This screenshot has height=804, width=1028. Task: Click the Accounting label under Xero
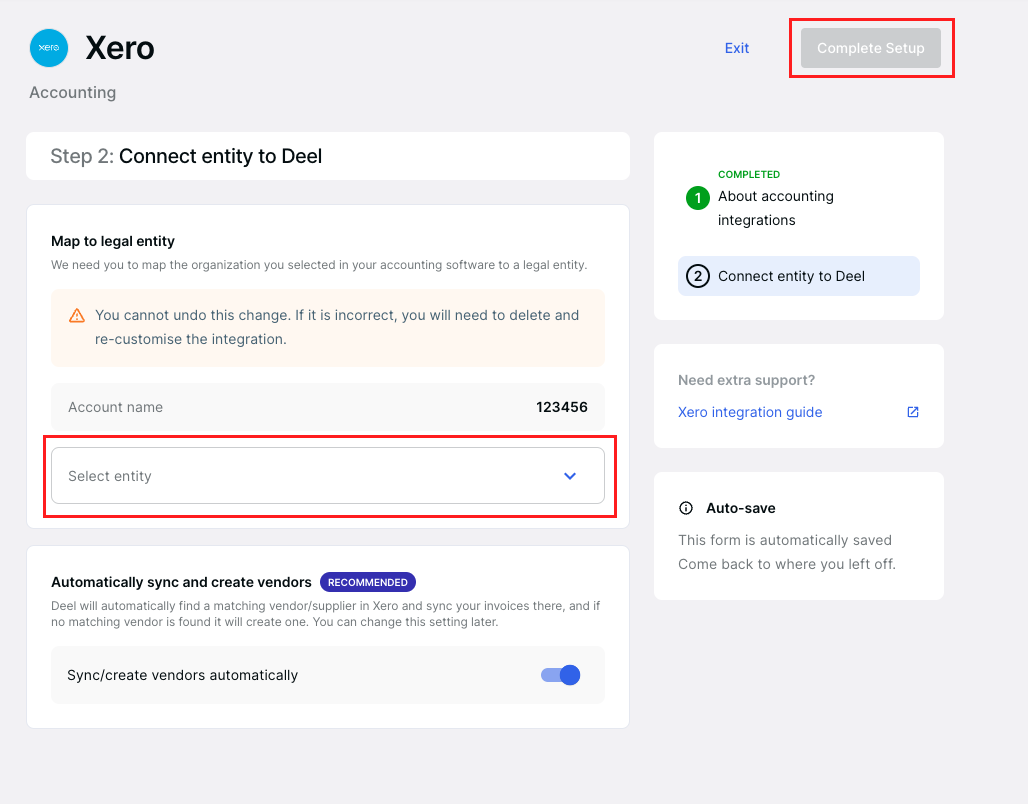(x=73, y=92)
